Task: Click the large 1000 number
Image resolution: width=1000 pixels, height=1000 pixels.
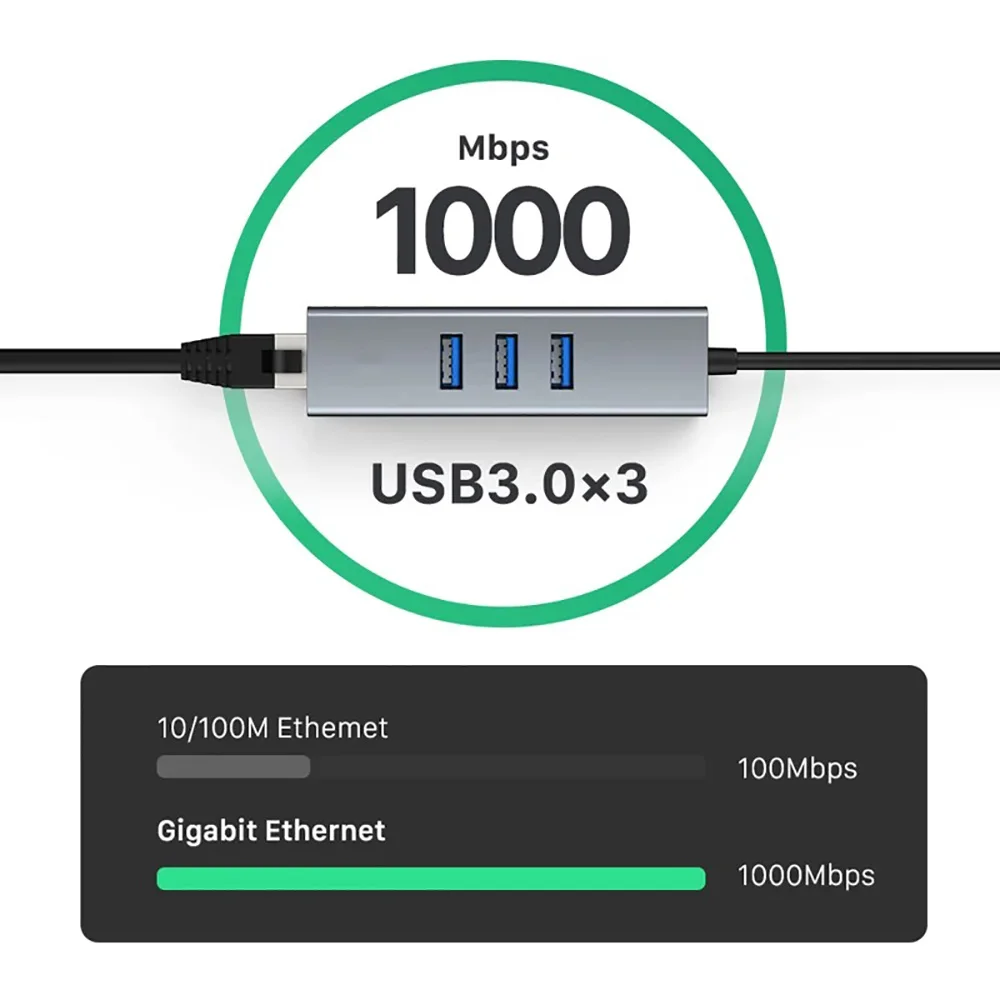Action: point(503,230)
